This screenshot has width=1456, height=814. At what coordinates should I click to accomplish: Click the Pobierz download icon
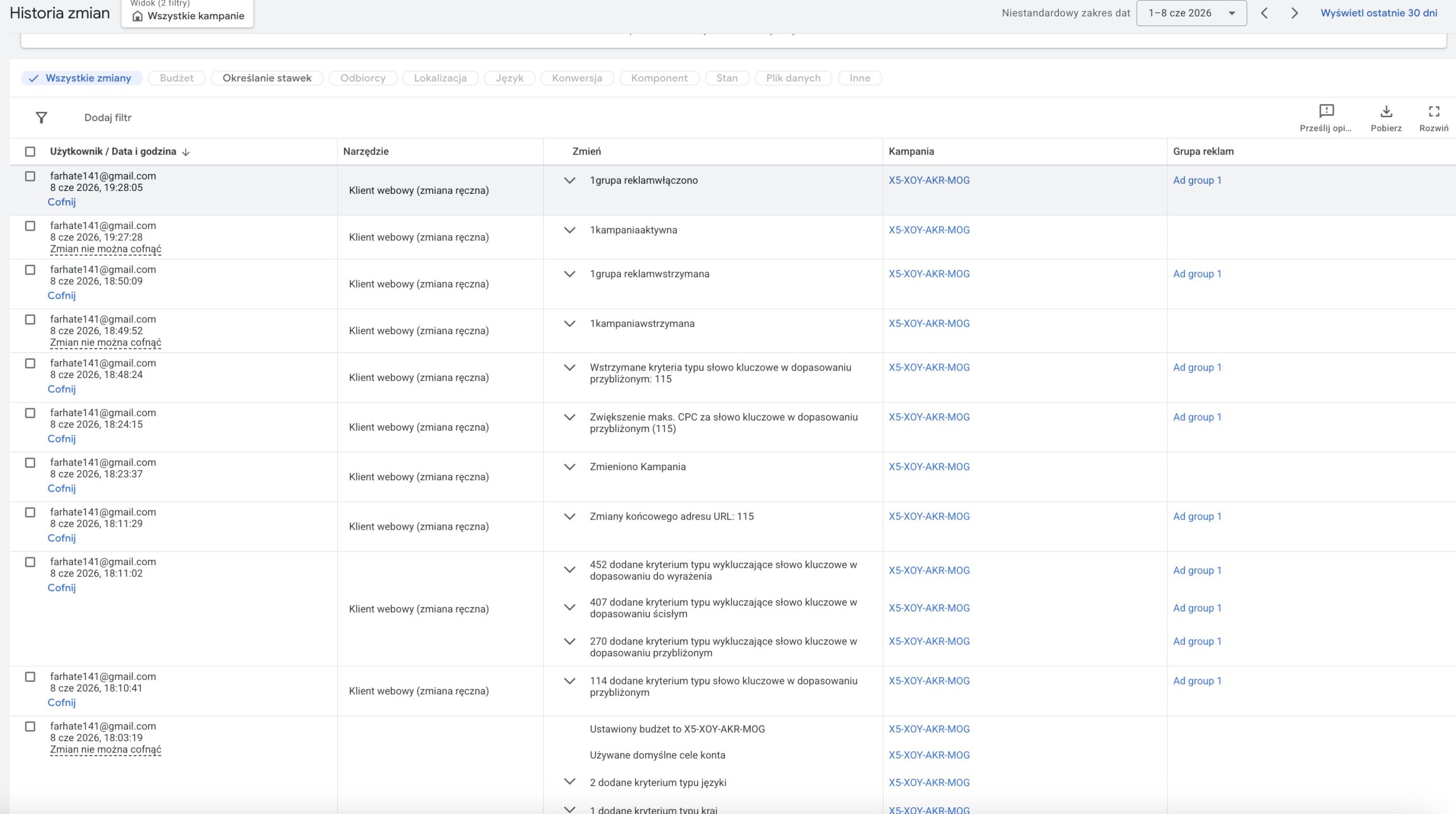tap(1386, 111)
